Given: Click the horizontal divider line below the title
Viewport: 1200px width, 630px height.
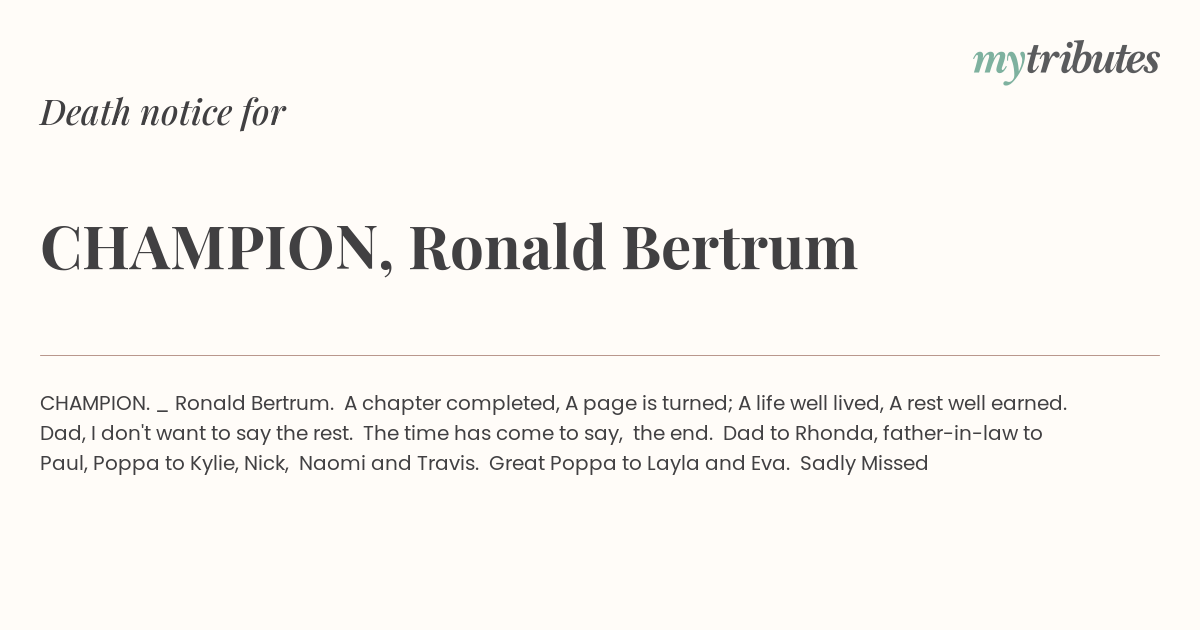Looking at the screenshot, I should click(x=600, y=355).
